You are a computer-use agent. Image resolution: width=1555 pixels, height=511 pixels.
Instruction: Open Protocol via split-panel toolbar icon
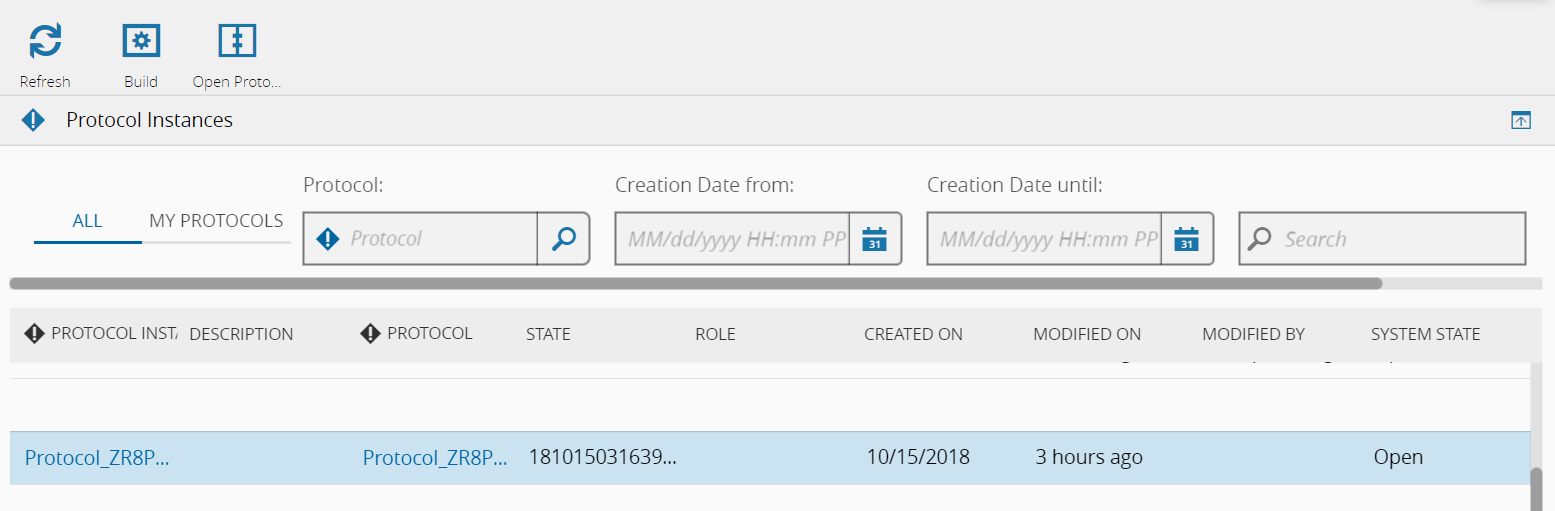(x=237, y=41)
